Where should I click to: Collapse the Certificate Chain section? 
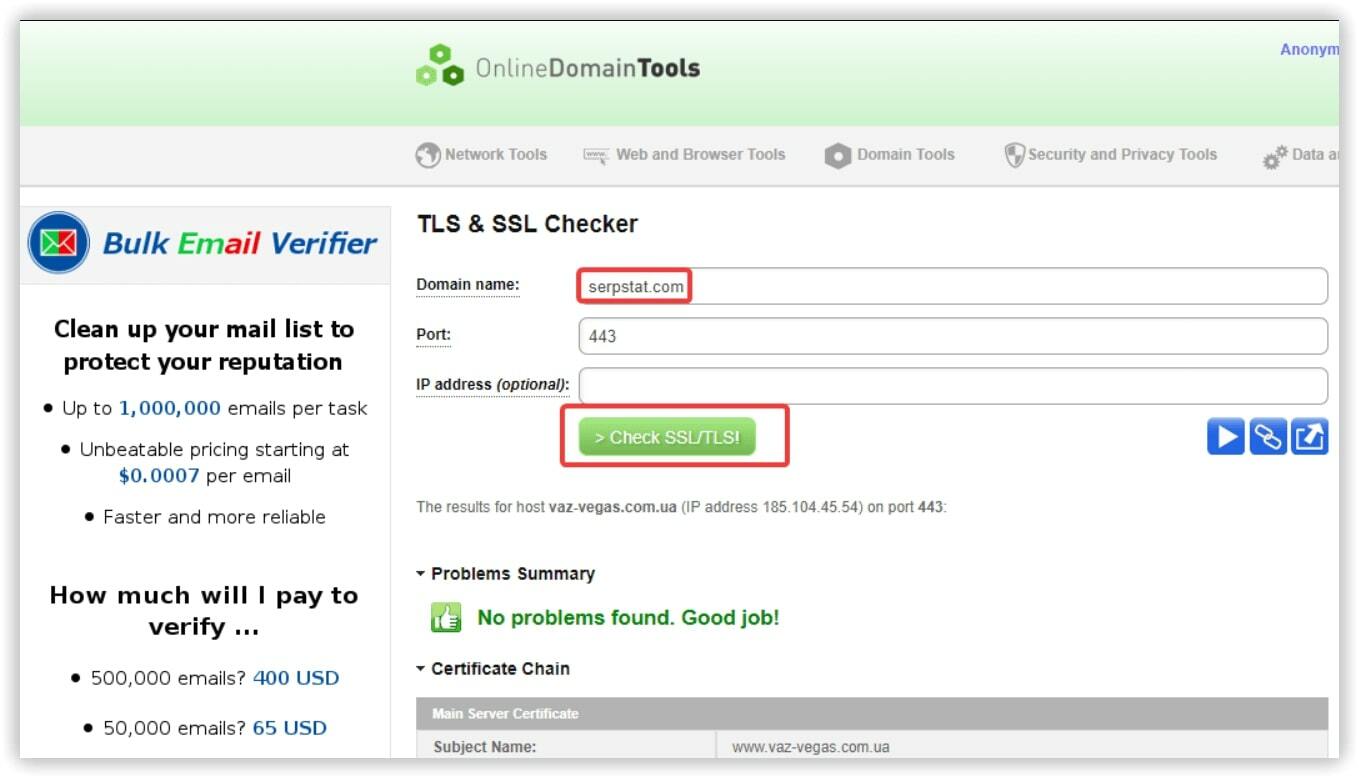click(x=493, y=669)
